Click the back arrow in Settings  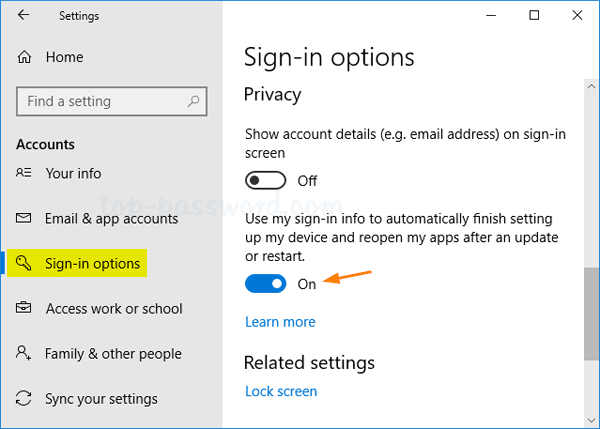[x=23, y=15]
